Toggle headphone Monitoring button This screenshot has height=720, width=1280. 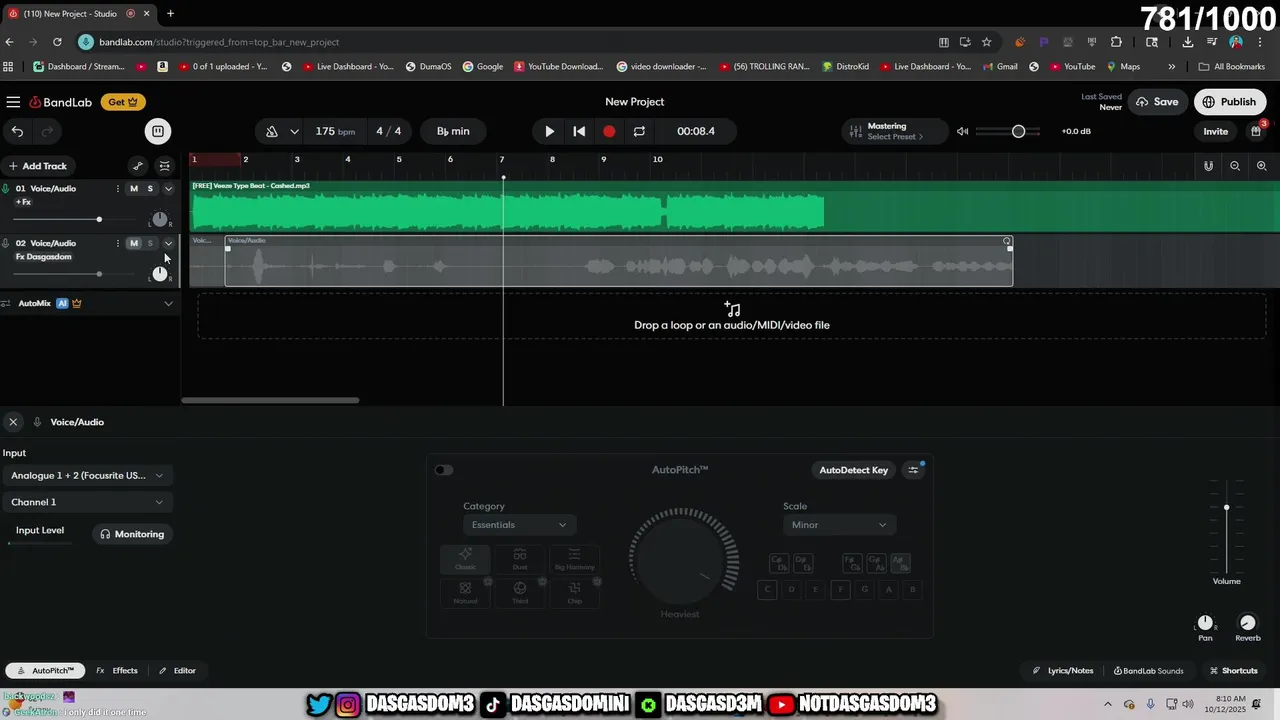click(132, 534)
